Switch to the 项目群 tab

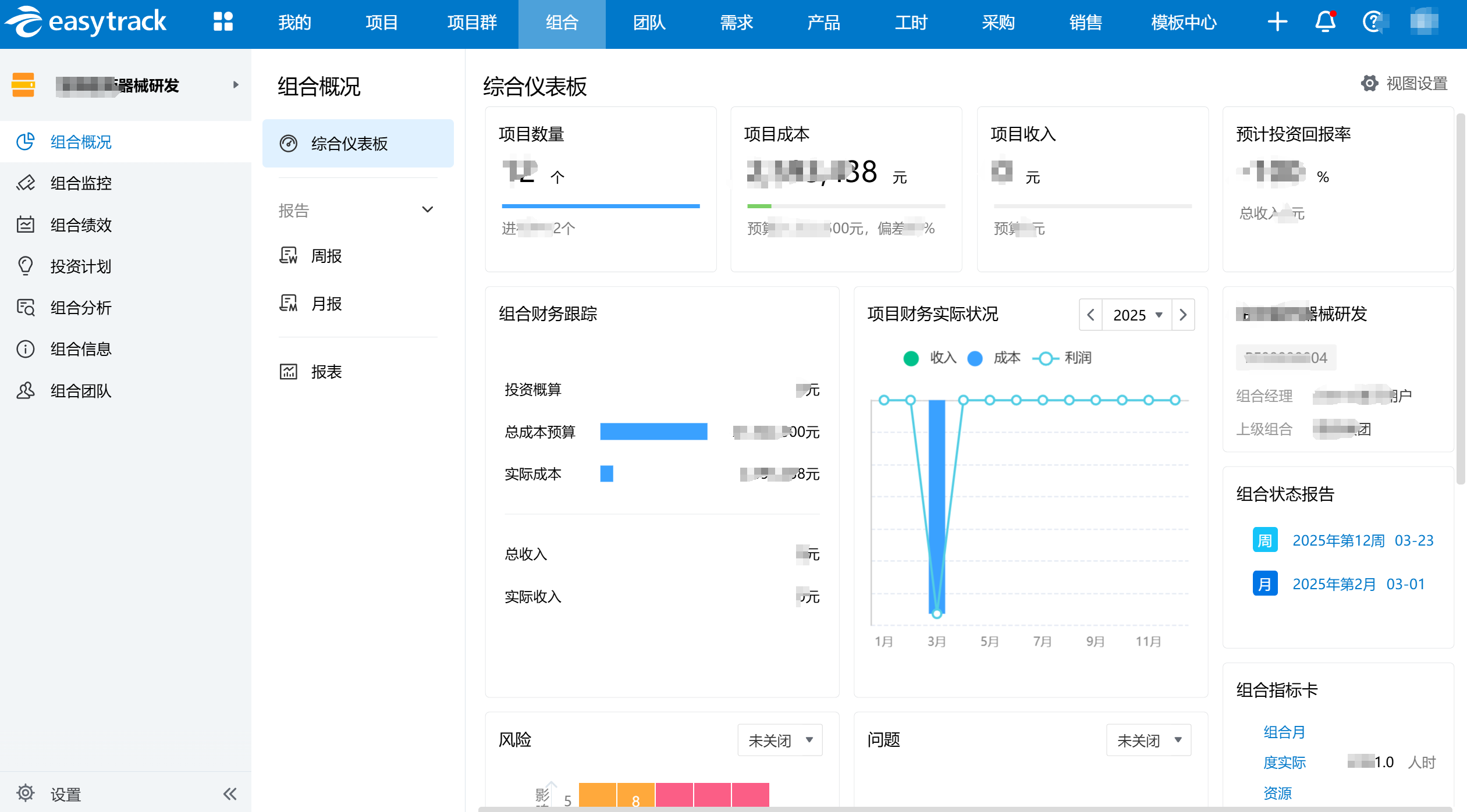pyautogui.click(x=472, y=22)
